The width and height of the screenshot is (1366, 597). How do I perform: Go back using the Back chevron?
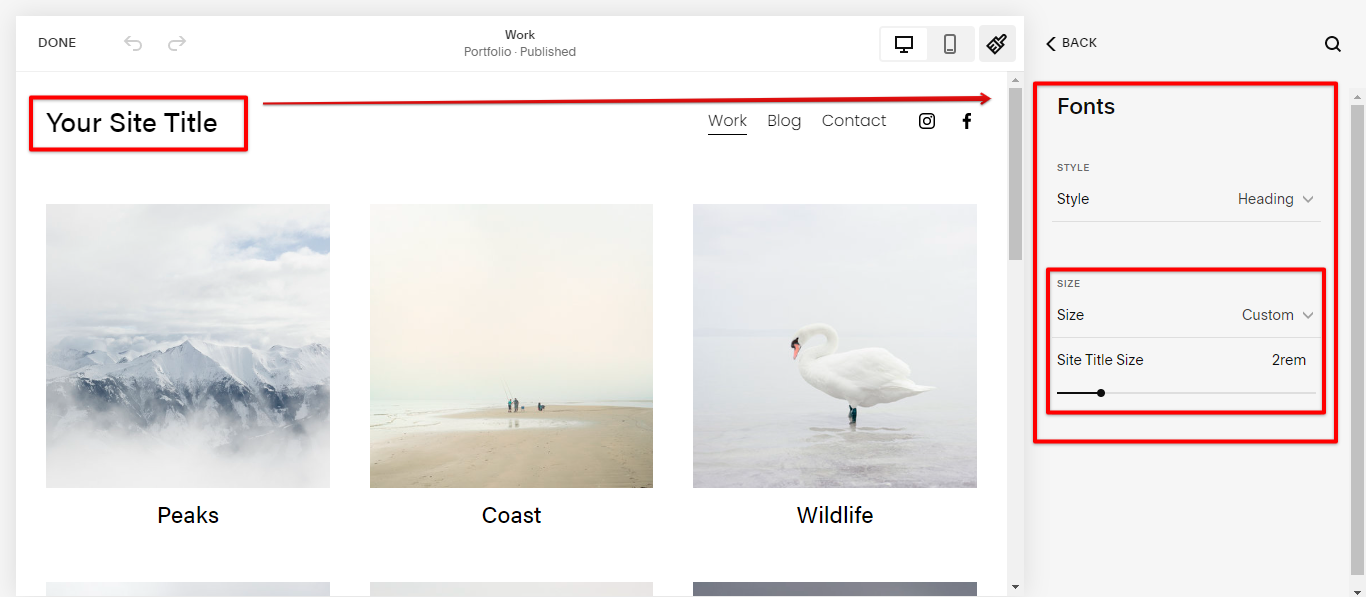[x=1071, y=43]
